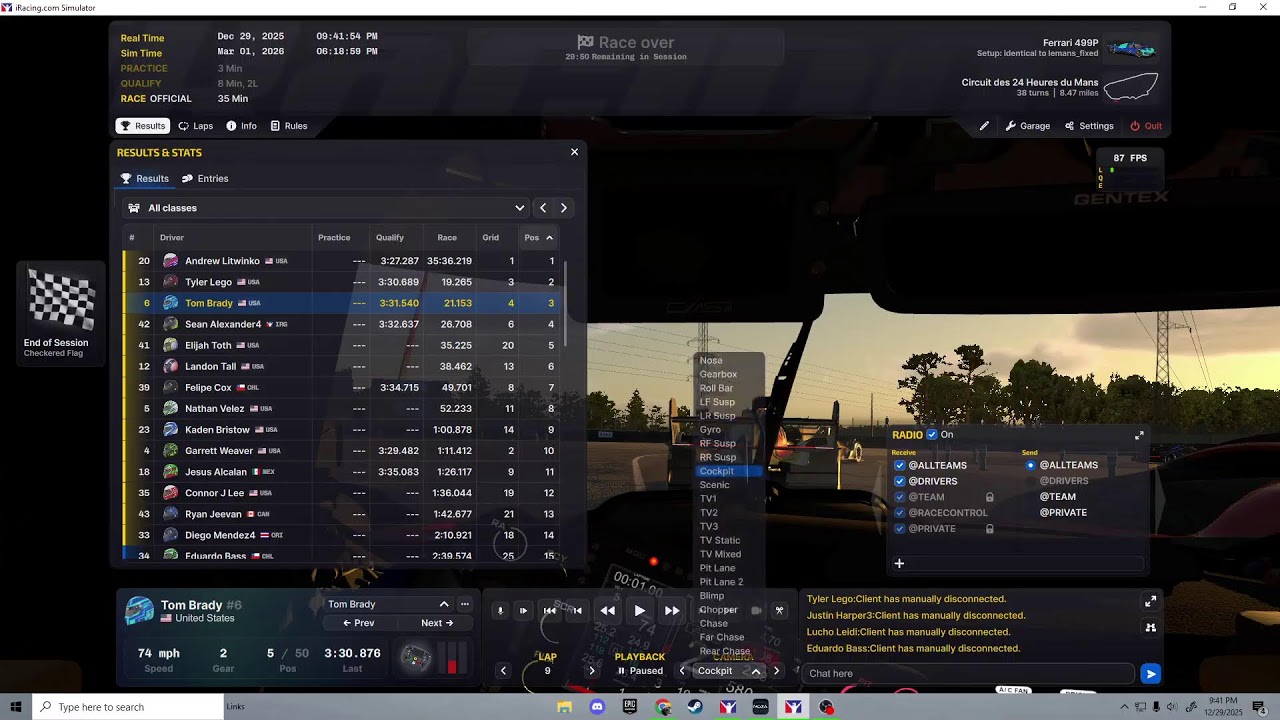Select the top Results tab
This screenshot has width=1280, height=720.
(142, 126)
